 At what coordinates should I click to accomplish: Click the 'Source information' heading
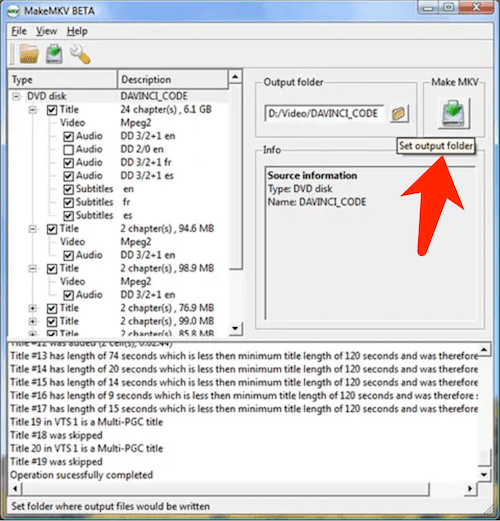click(x=312, y=176)
